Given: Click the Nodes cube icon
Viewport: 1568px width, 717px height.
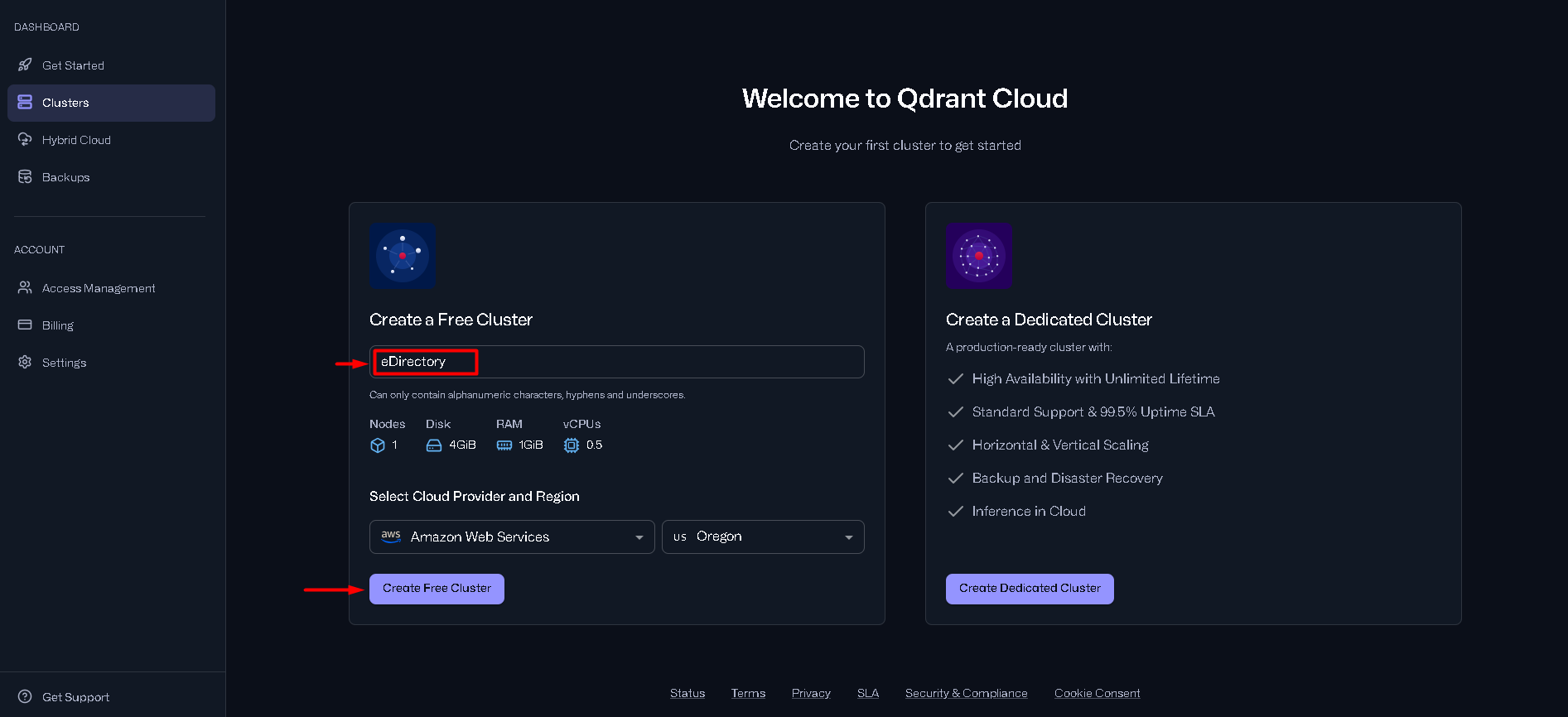Looking at the screenshot, I should (x=378, y=445).
